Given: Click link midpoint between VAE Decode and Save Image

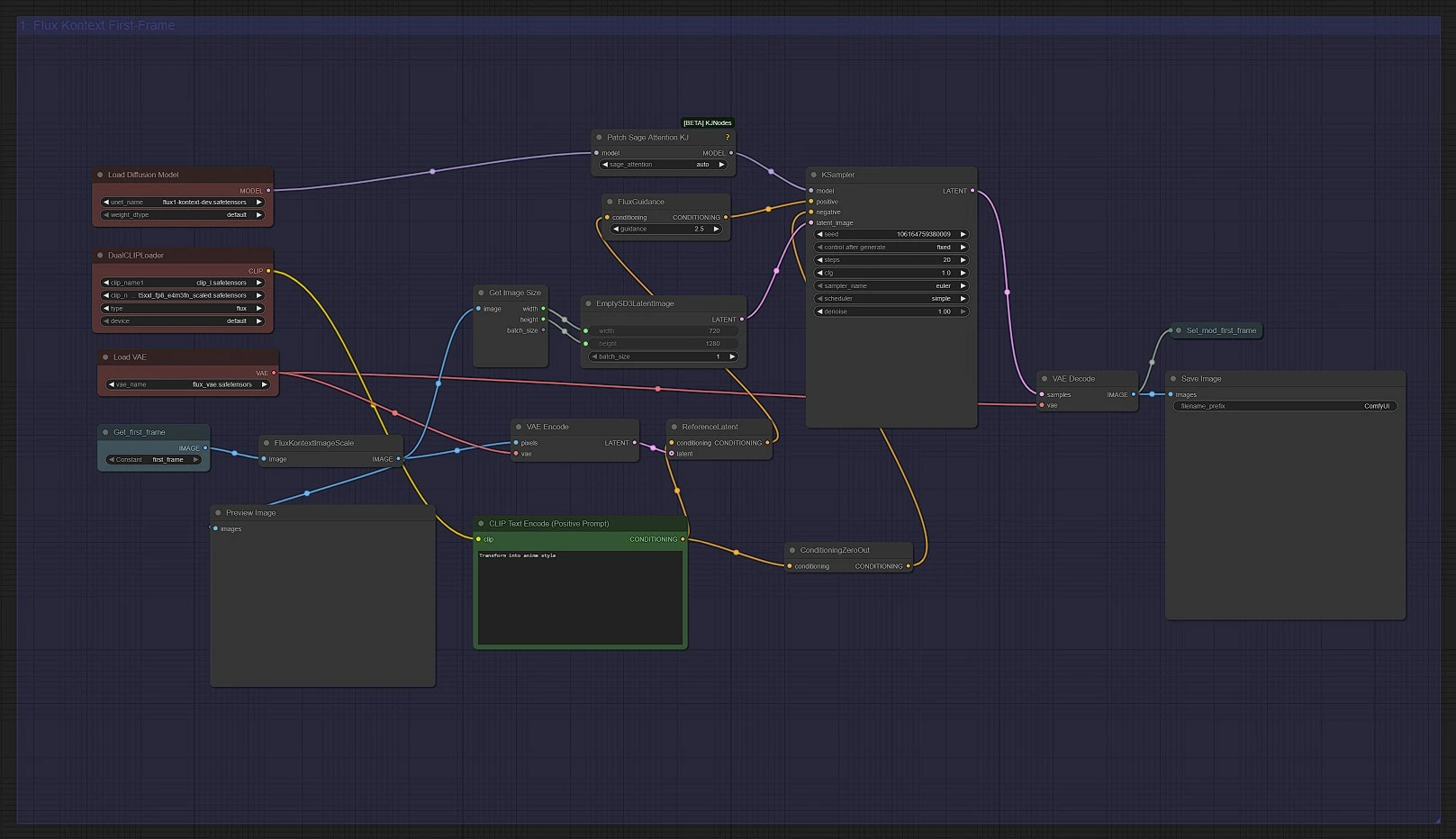Looking at the screenshot, I should tap(1152, 394).
